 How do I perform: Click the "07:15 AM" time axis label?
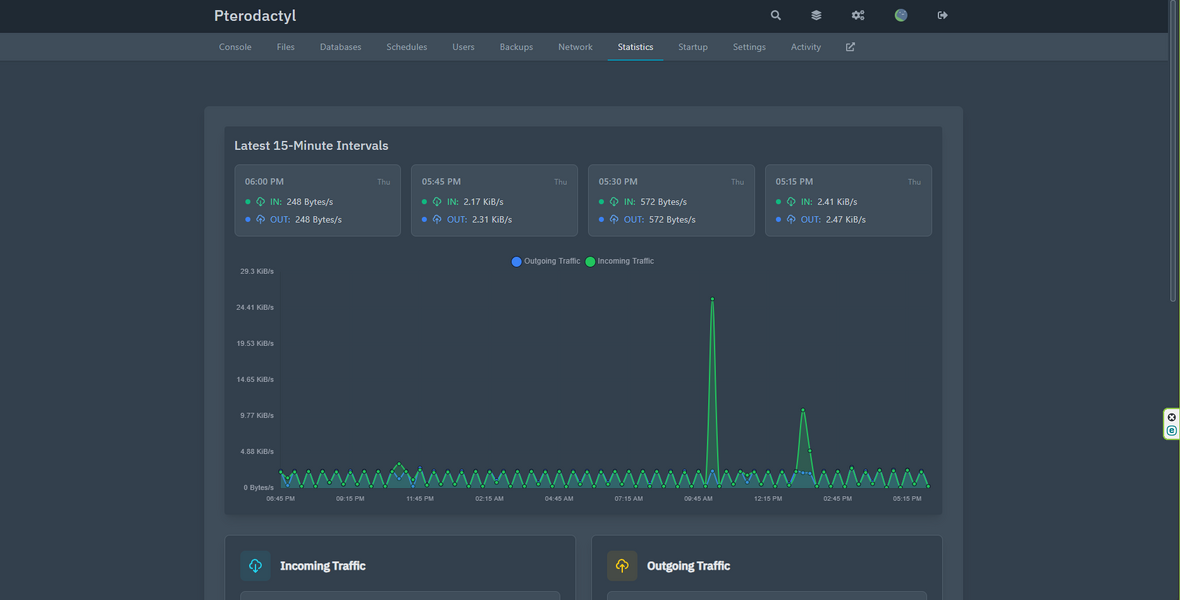coord(628,498)
